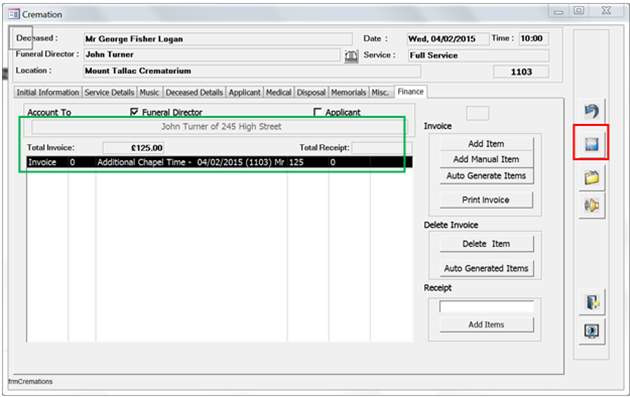
Task: Click the Add Items receipt button
Action: point(486,325)
